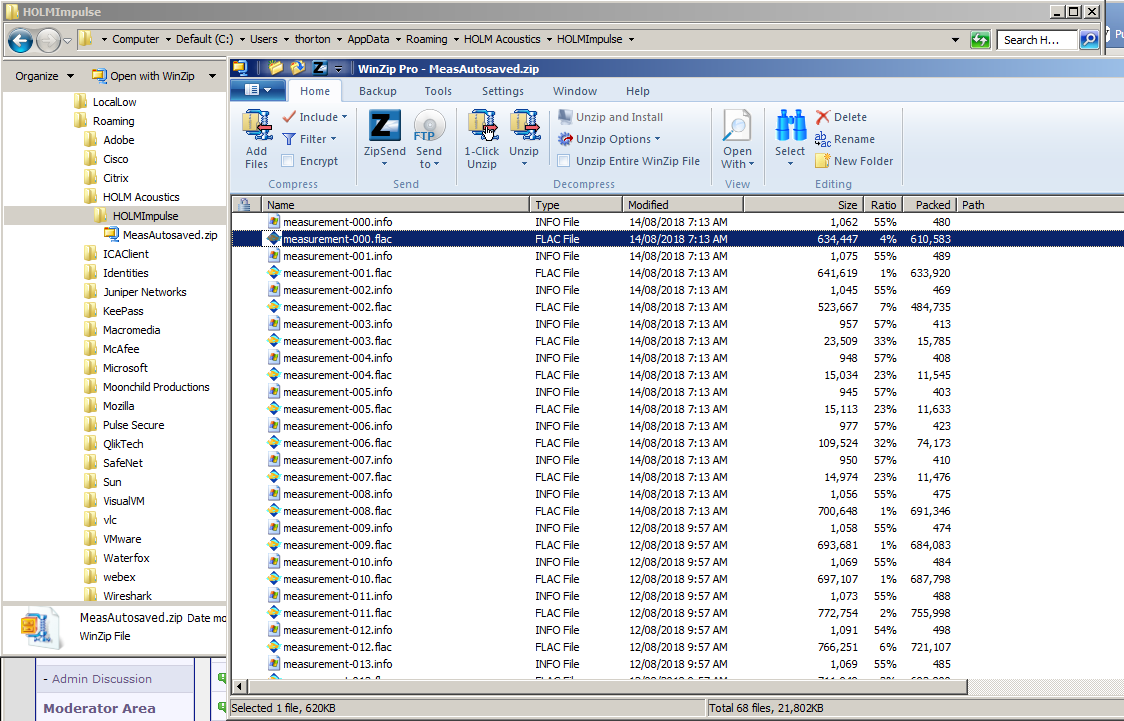Select the Wireshark folder in tree
Image resolution: width=1124 pixels, height=721 pixels.
(128, 596)
